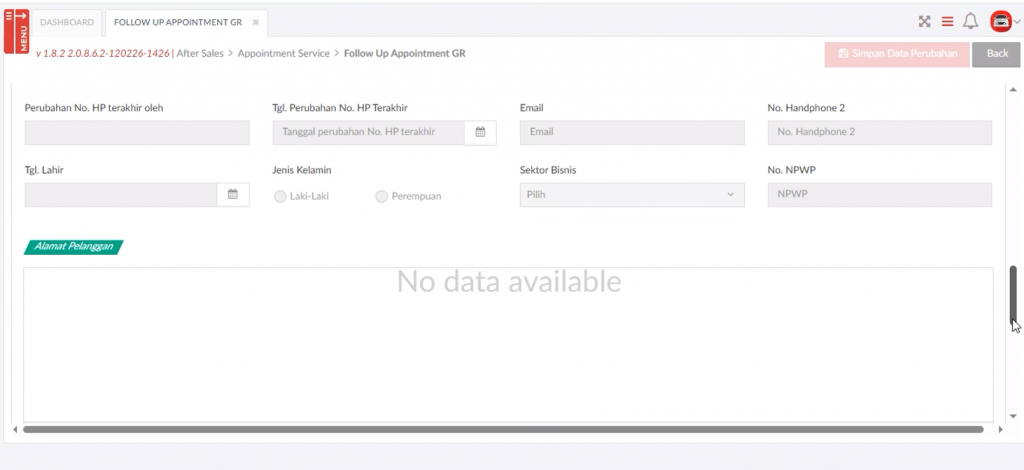The width and height of the screenshot is (1024, 470).
Task: Click the No. NPWP input field
Action: 879,195
